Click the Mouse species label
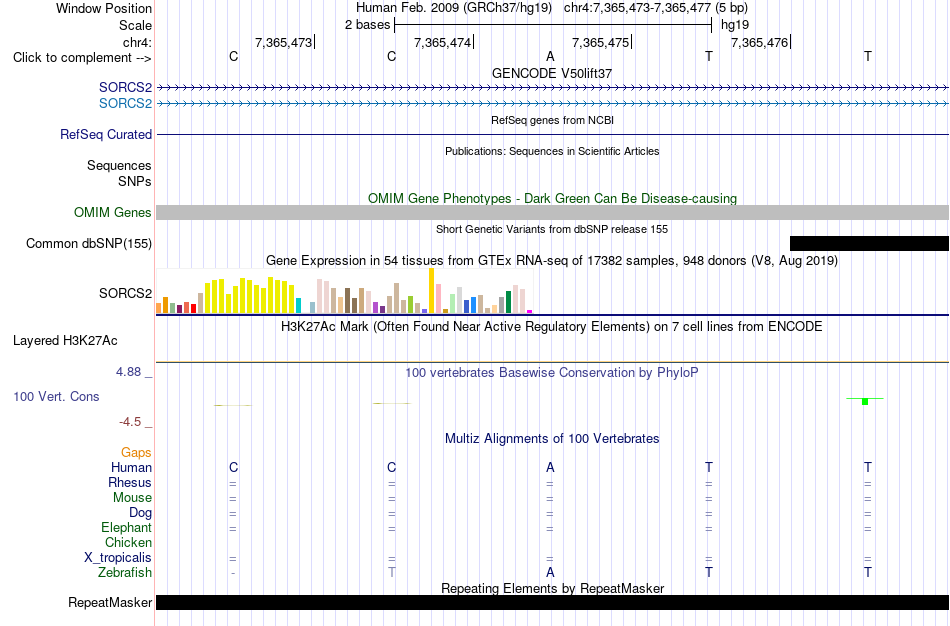The image size is (950, 626). [132, 498]
